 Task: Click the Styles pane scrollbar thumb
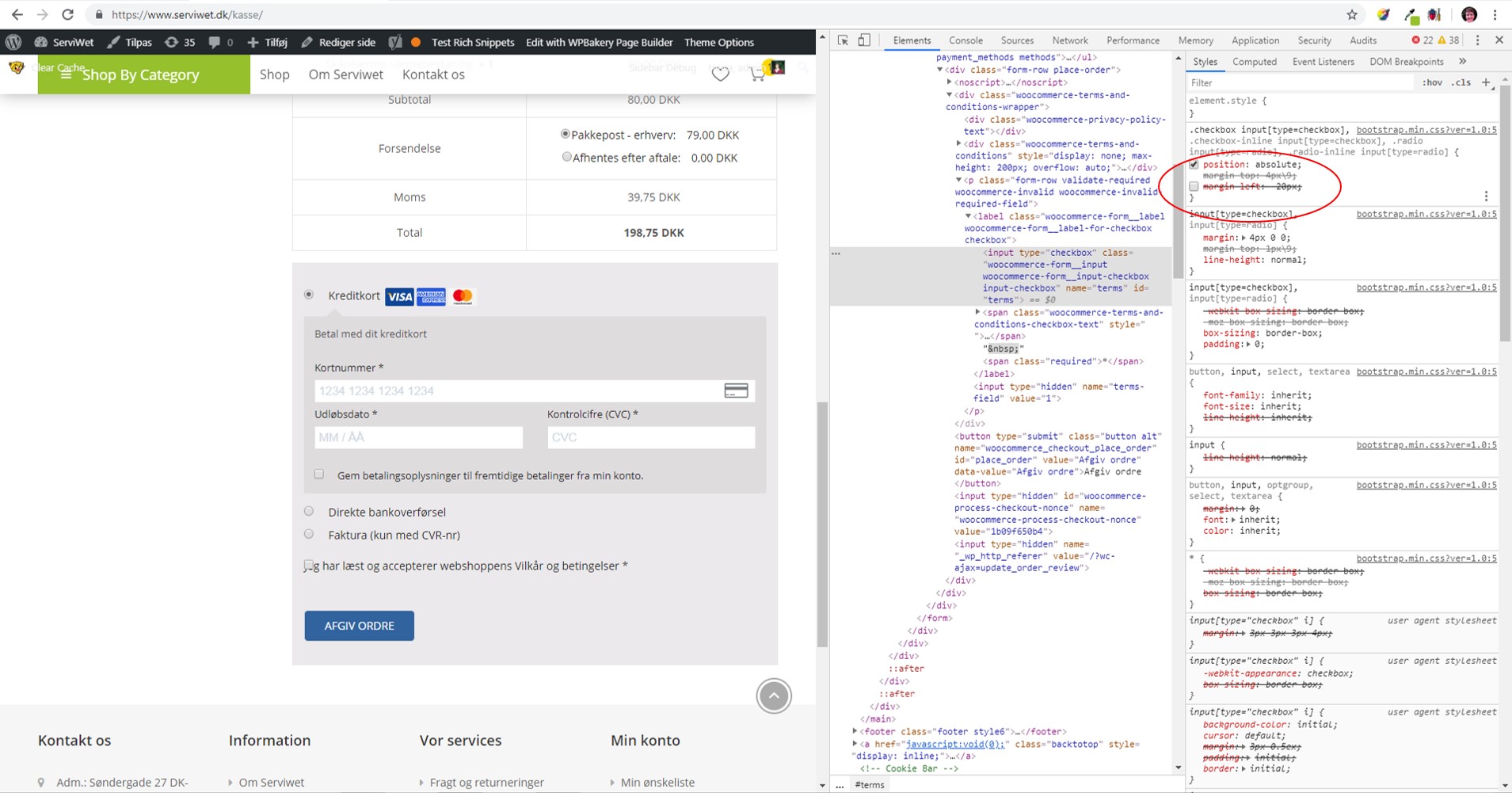tap(1505, 214)
